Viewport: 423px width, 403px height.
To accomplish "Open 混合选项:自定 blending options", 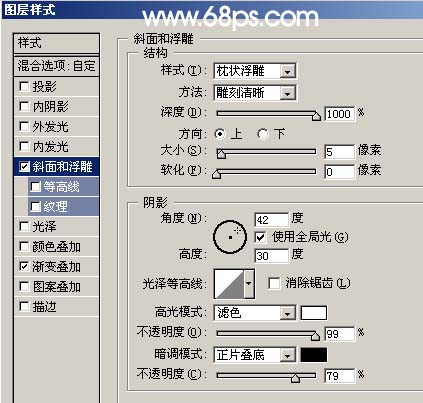I will click(x=56, y=66).
